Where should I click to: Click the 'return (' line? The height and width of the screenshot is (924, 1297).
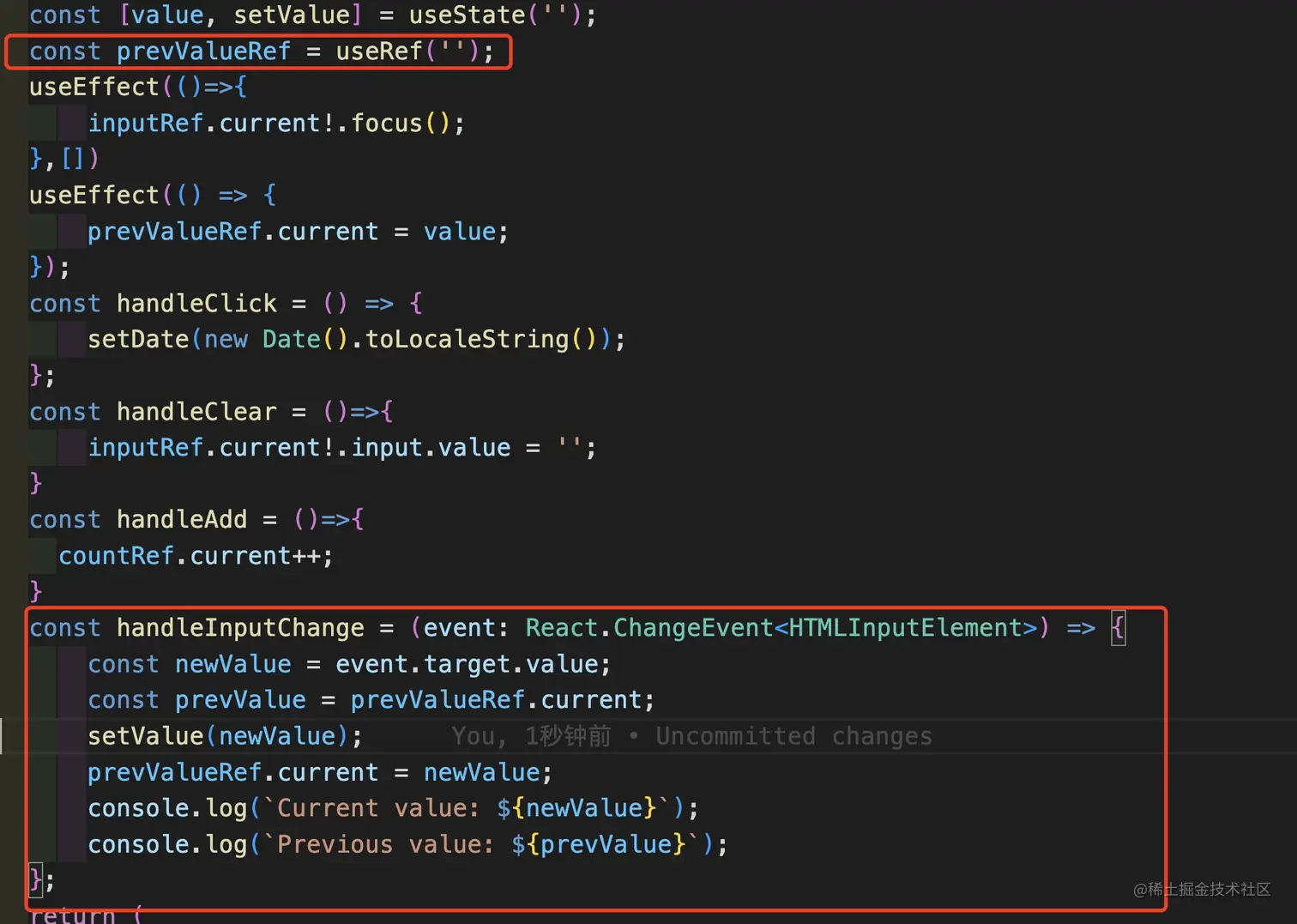86,915
